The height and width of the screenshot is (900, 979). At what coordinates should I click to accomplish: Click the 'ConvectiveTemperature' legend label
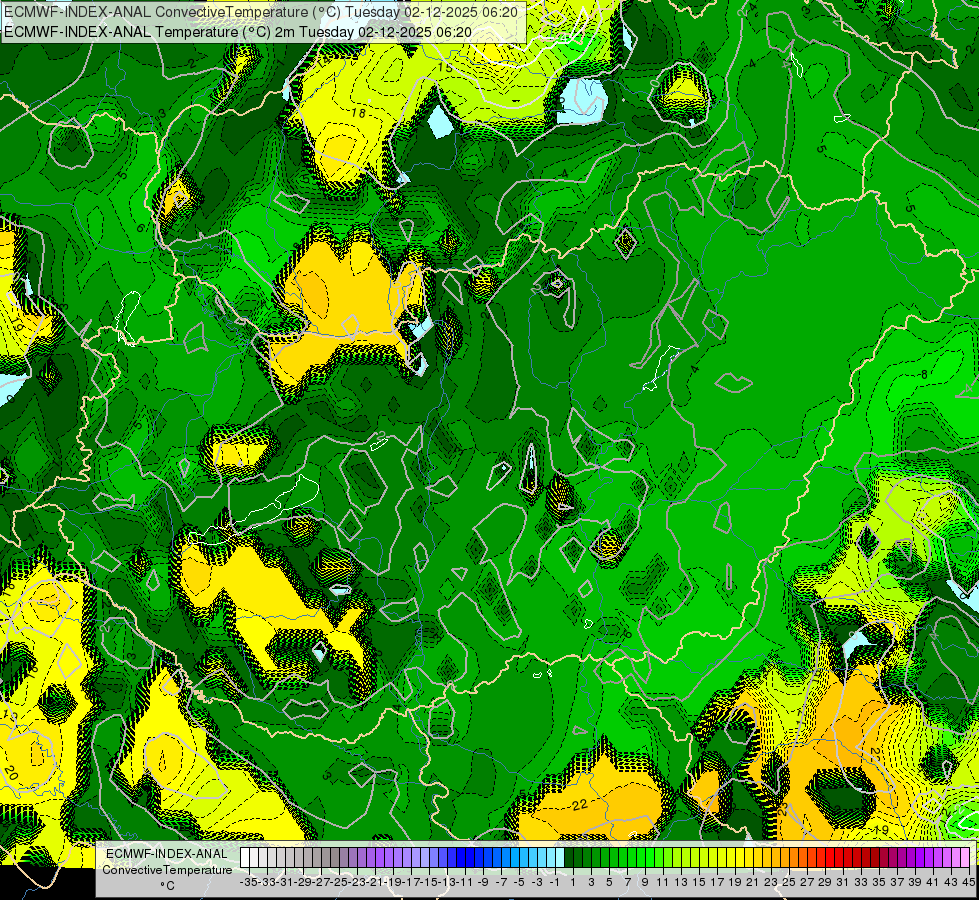tap(167, 869)
